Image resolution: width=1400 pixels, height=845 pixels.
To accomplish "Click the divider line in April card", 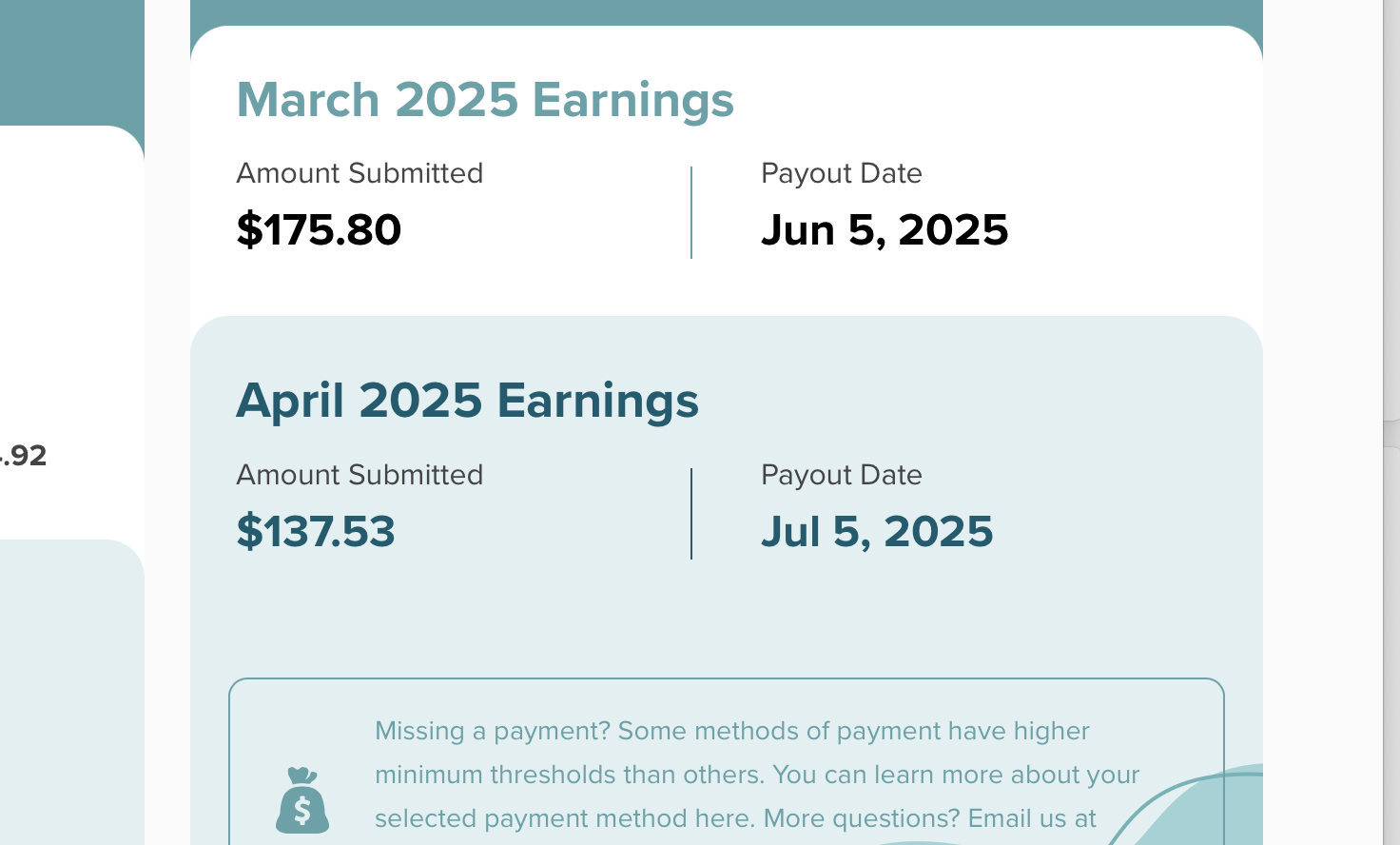I will pos(691,514).
